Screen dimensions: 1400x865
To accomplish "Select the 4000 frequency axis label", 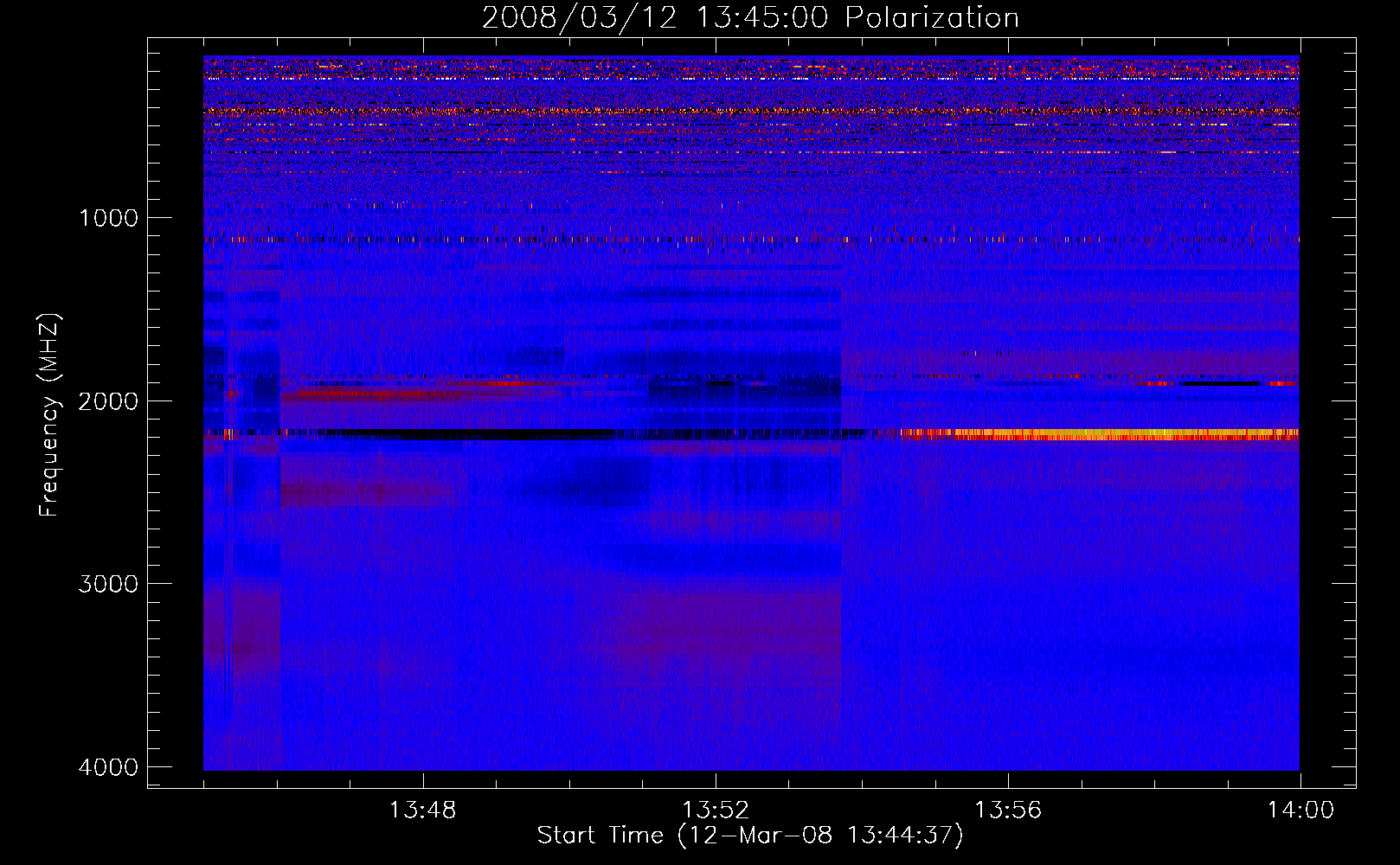I will pos(108,767).
